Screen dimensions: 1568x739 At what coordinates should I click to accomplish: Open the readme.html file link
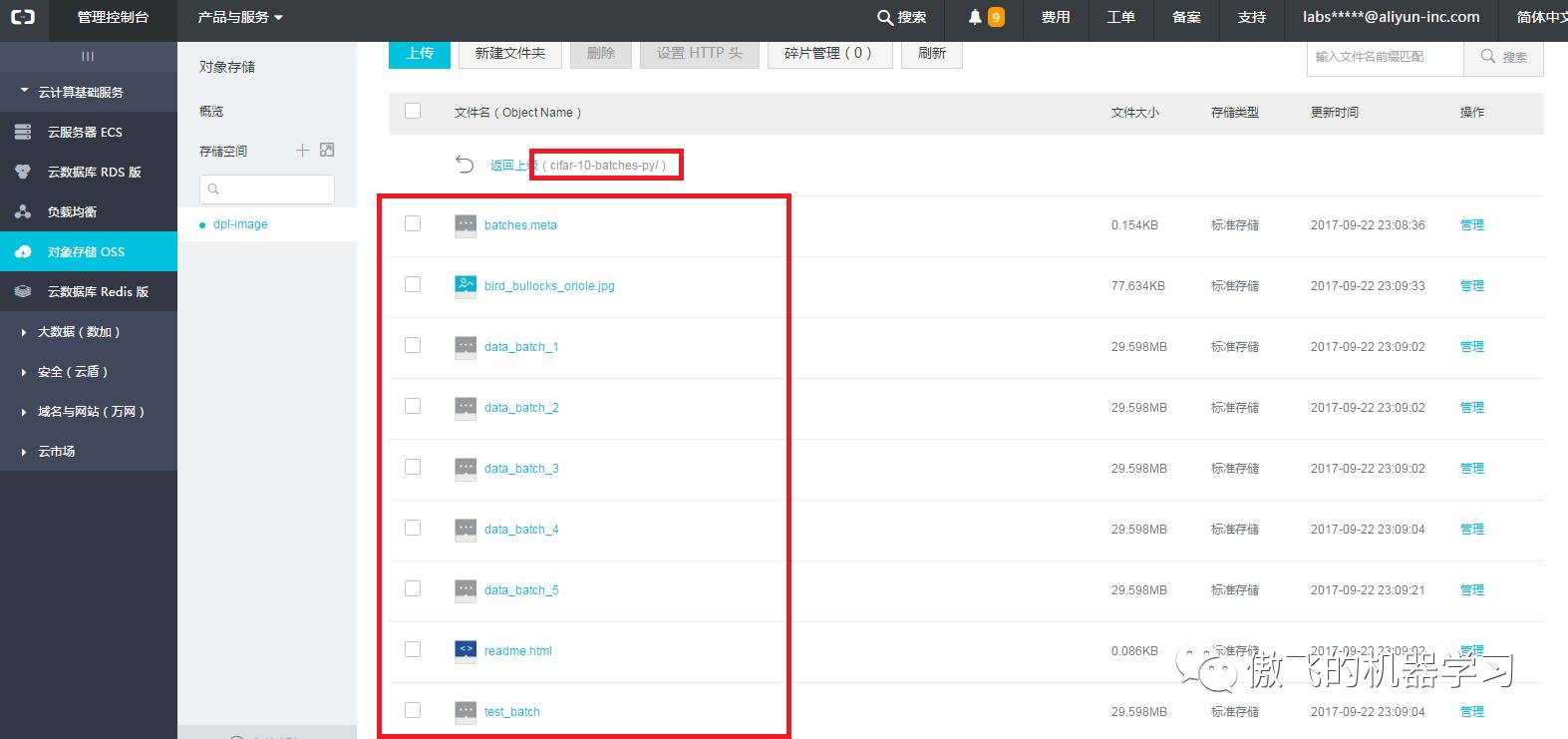pos(518,651)
